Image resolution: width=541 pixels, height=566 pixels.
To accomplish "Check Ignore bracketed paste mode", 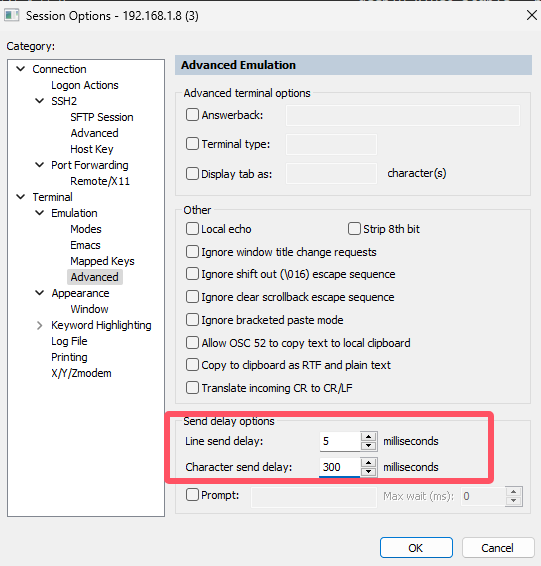I will 192,320.
